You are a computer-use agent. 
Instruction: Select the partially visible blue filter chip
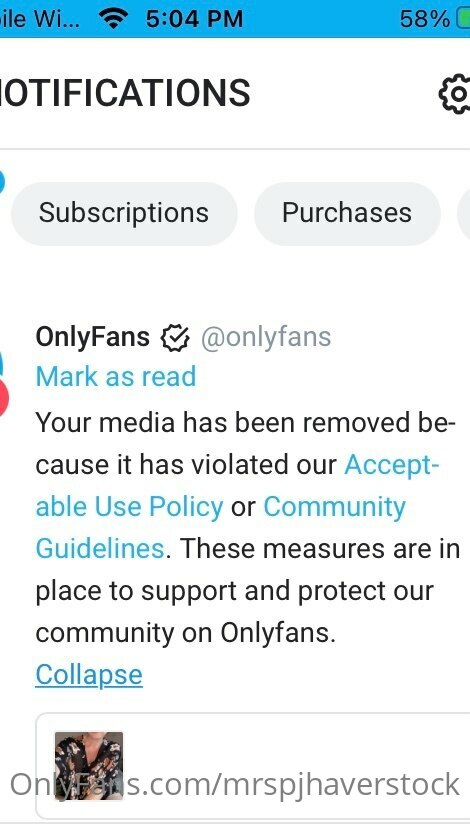(x=2, y=181)
